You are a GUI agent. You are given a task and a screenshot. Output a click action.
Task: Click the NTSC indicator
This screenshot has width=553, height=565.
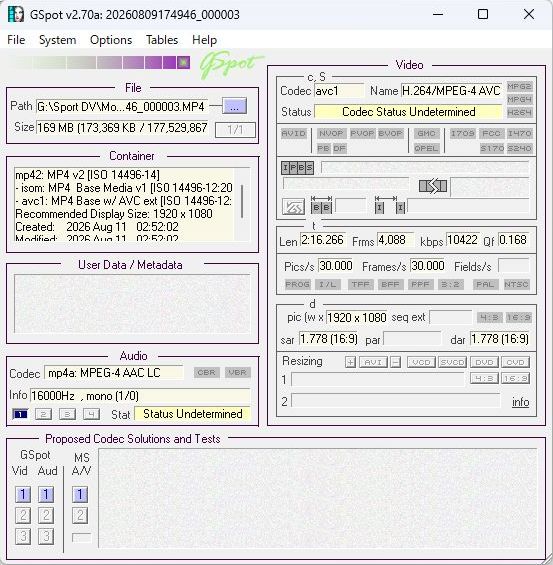click(x=516, y=284)
